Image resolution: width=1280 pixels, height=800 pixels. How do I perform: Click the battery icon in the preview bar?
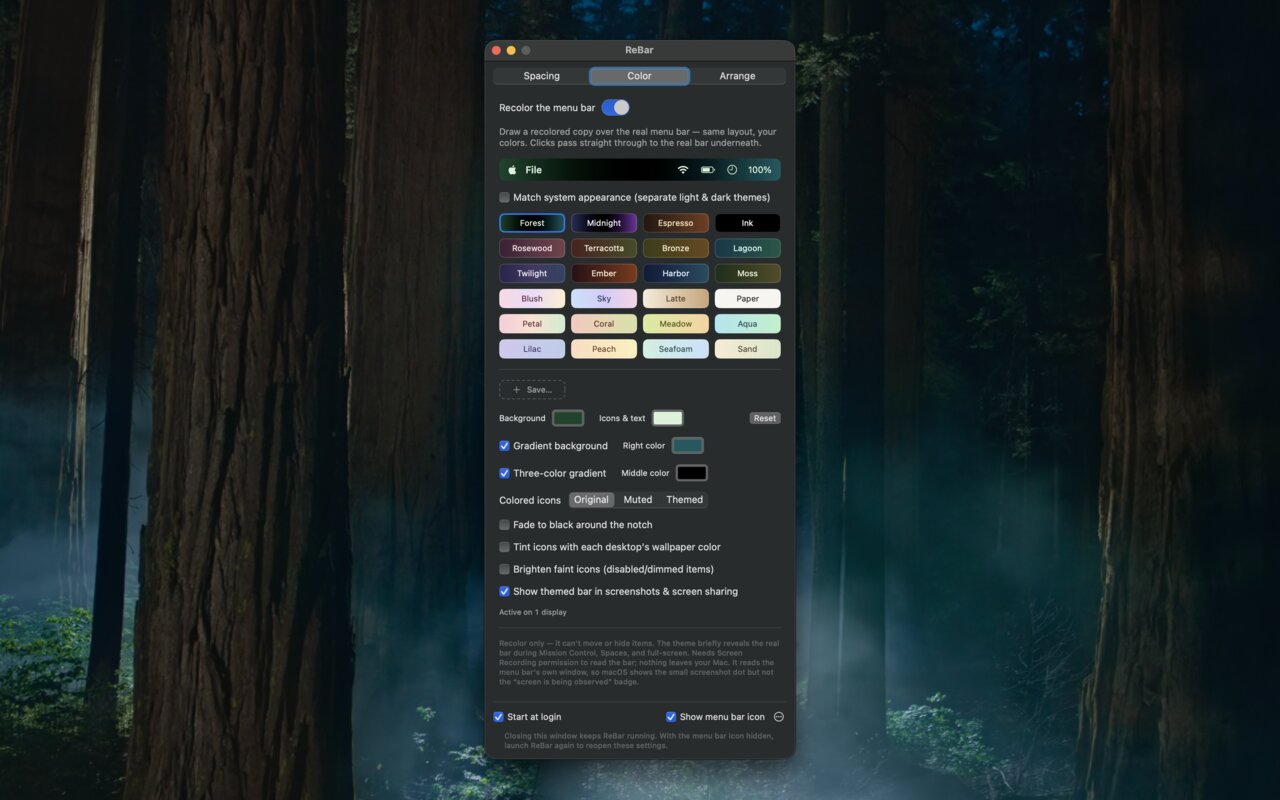pyautogui.click(x=707, y=170)
